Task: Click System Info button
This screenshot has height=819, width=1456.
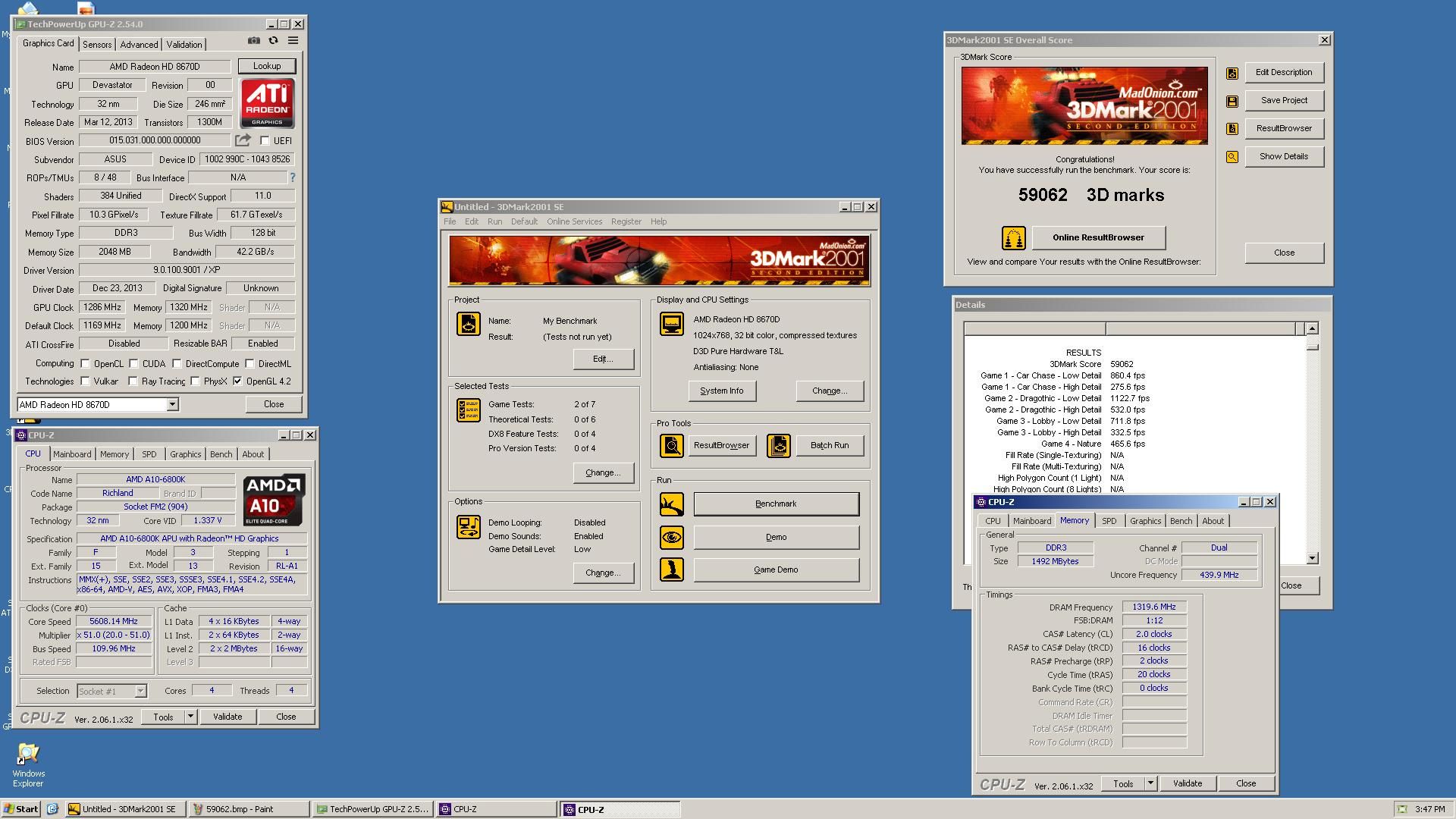Action: (x=721, y=391)
